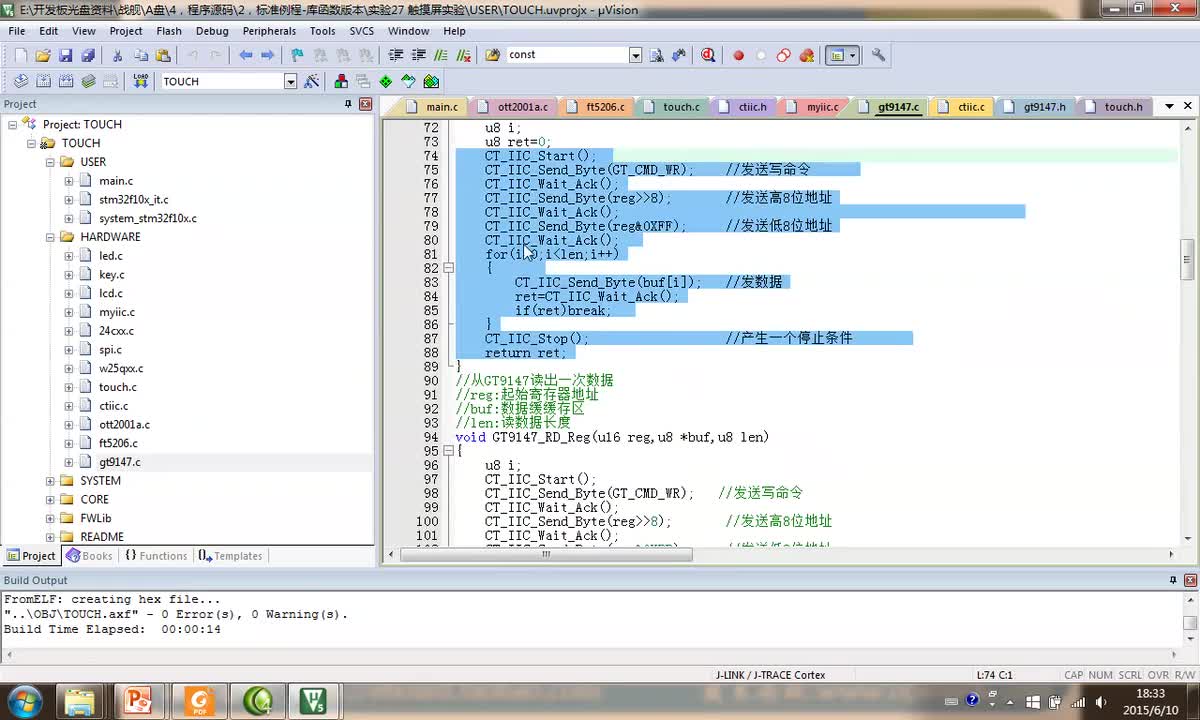Open the target selection dropdown showing TOUCH
1200x720 pixels.
tap(290, 82)
